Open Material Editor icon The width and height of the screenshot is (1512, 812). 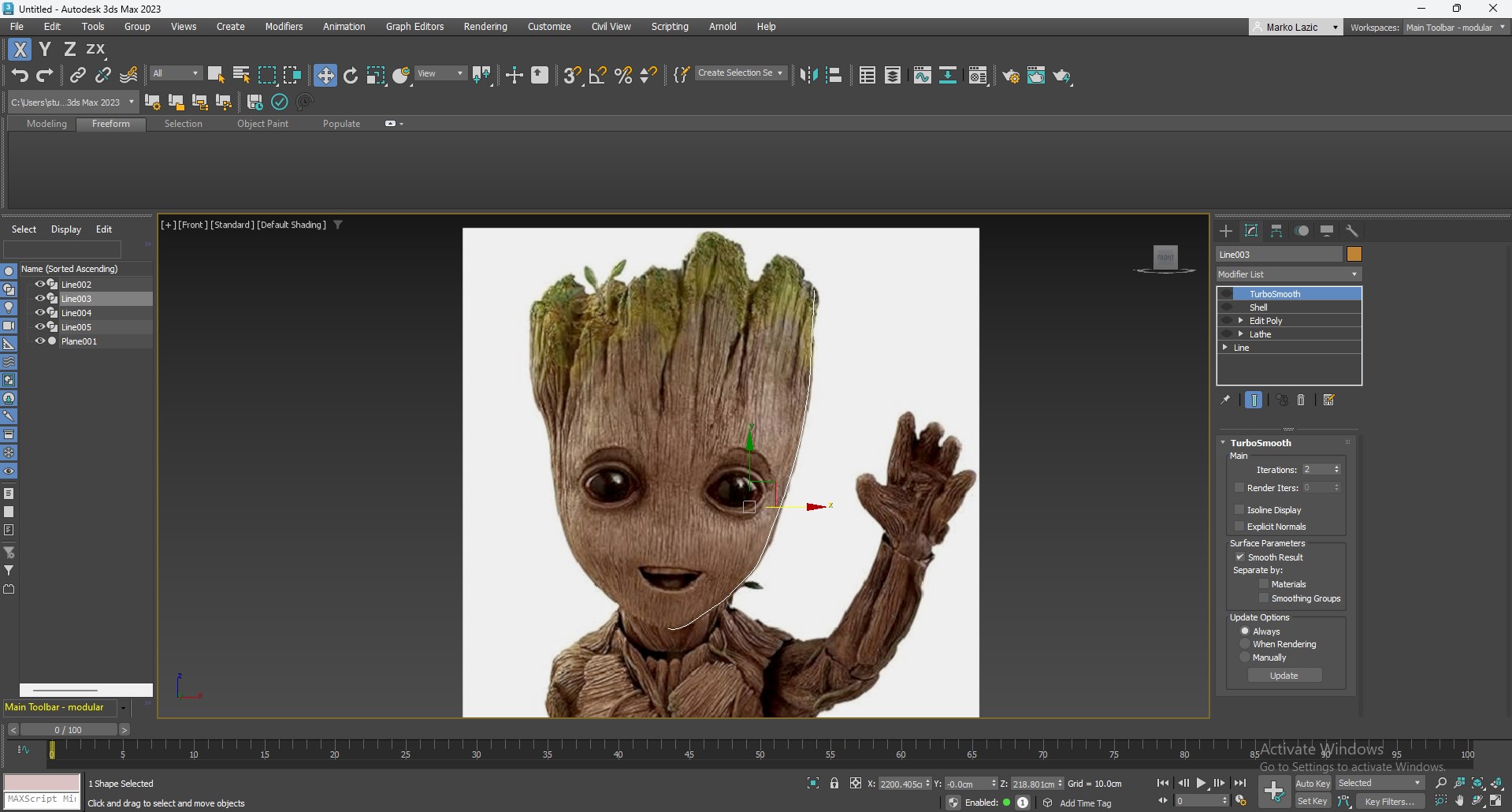click(978, 75)
